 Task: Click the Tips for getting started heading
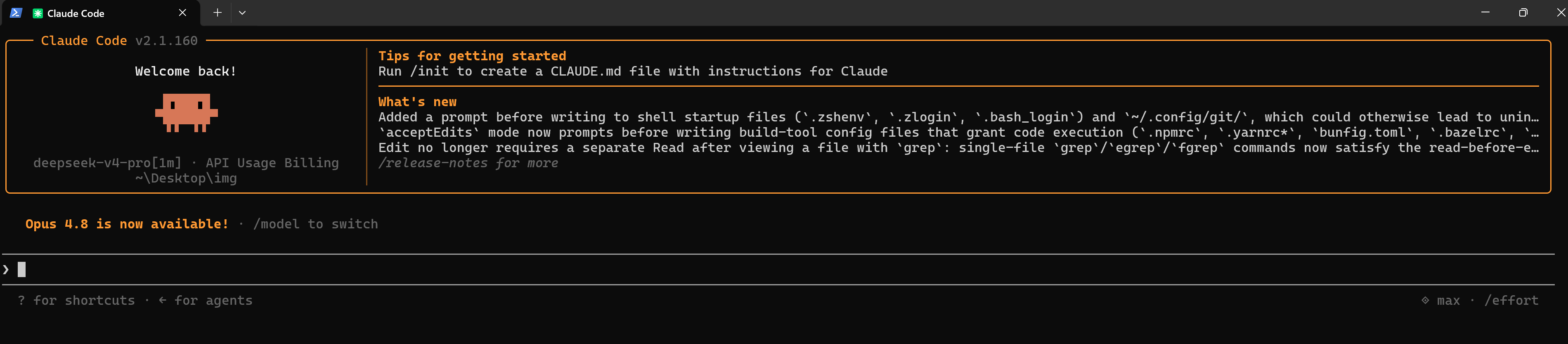point(472,56)
